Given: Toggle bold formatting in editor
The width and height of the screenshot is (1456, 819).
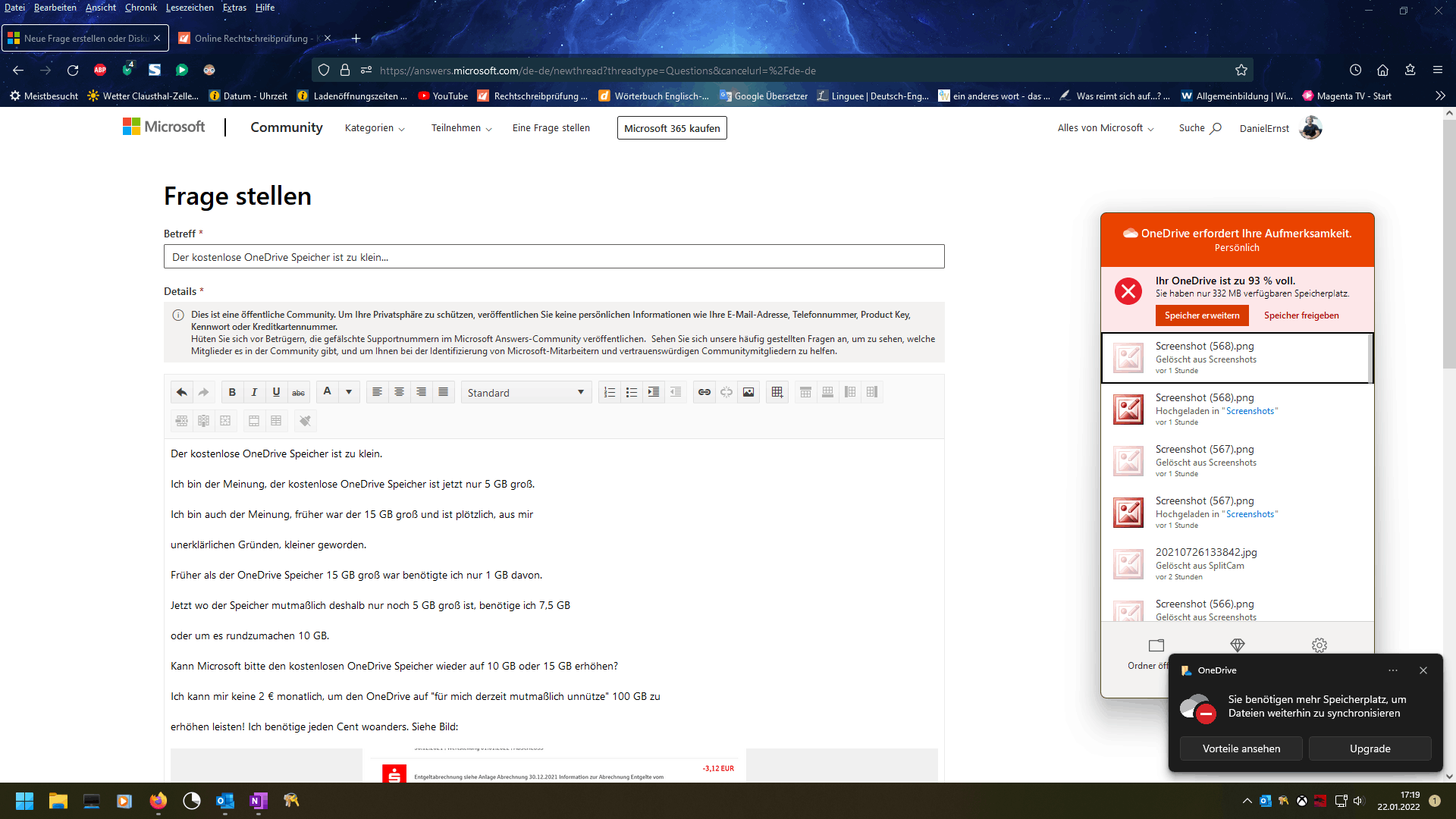Looking at the screenshot, I should coord(232,392).
